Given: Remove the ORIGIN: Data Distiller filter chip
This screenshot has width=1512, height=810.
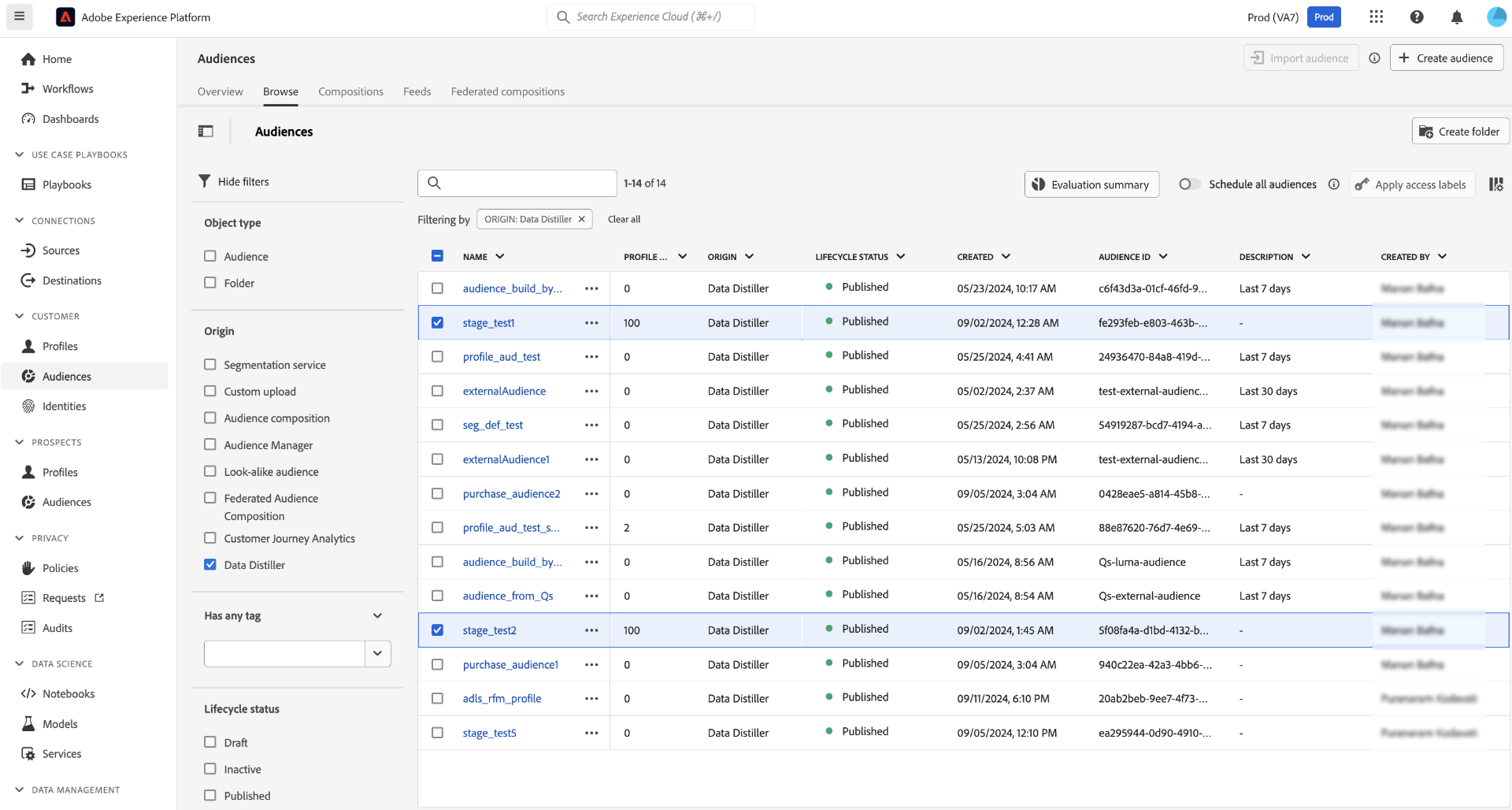Looking at the screenshot, I should pos(582,220).
